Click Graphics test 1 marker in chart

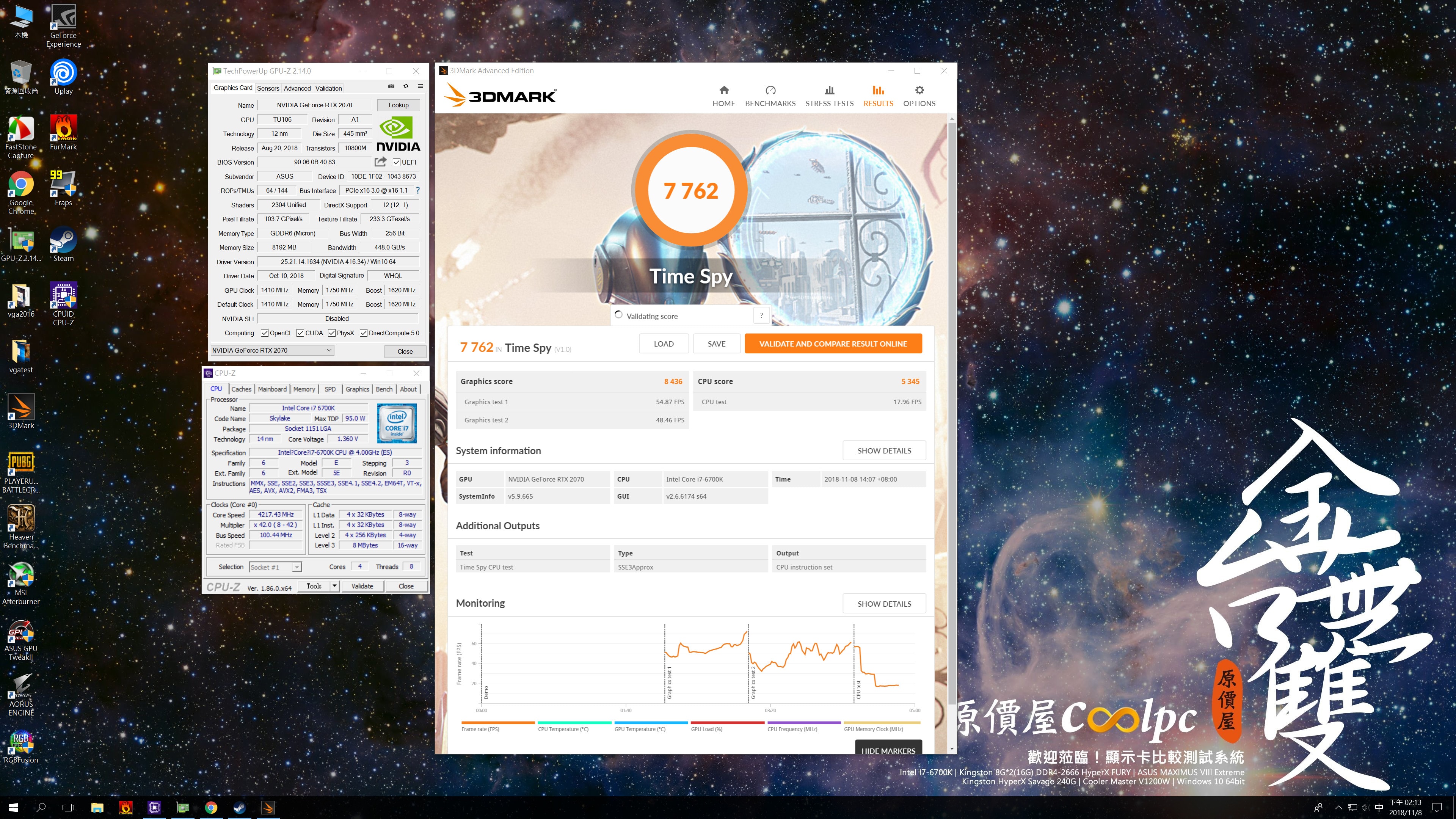(668, 683)
